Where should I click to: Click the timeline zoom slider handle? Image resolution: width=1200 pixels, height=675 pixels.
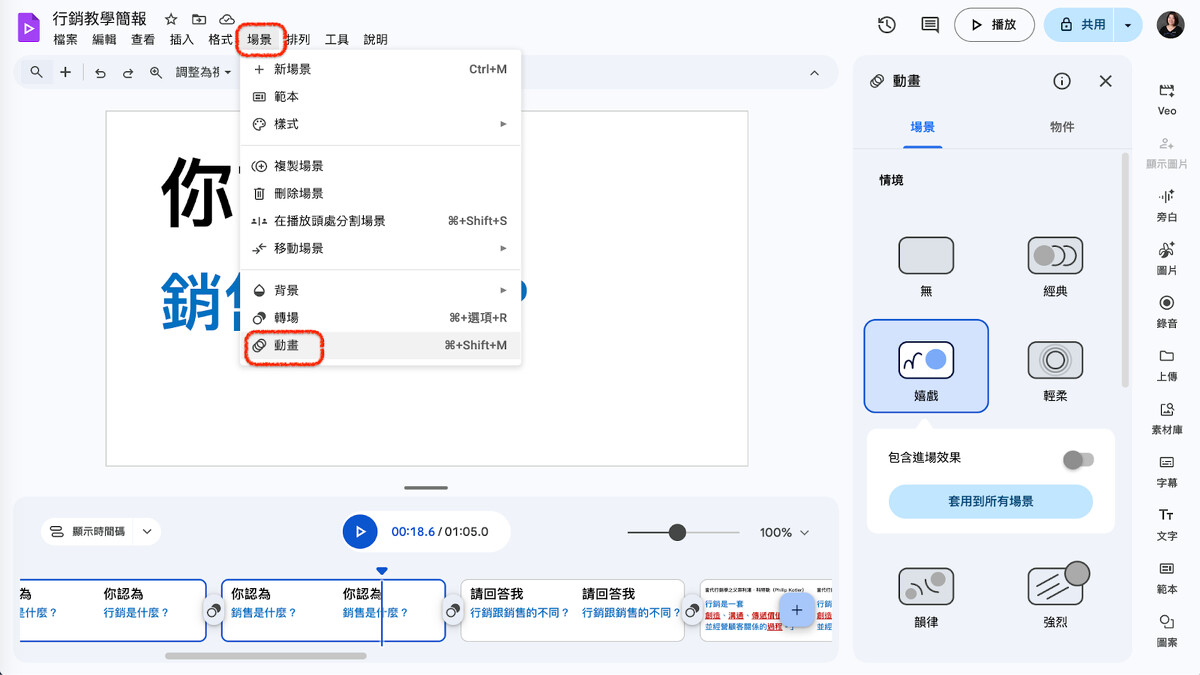pyautogui.click(x=677, y=533)
